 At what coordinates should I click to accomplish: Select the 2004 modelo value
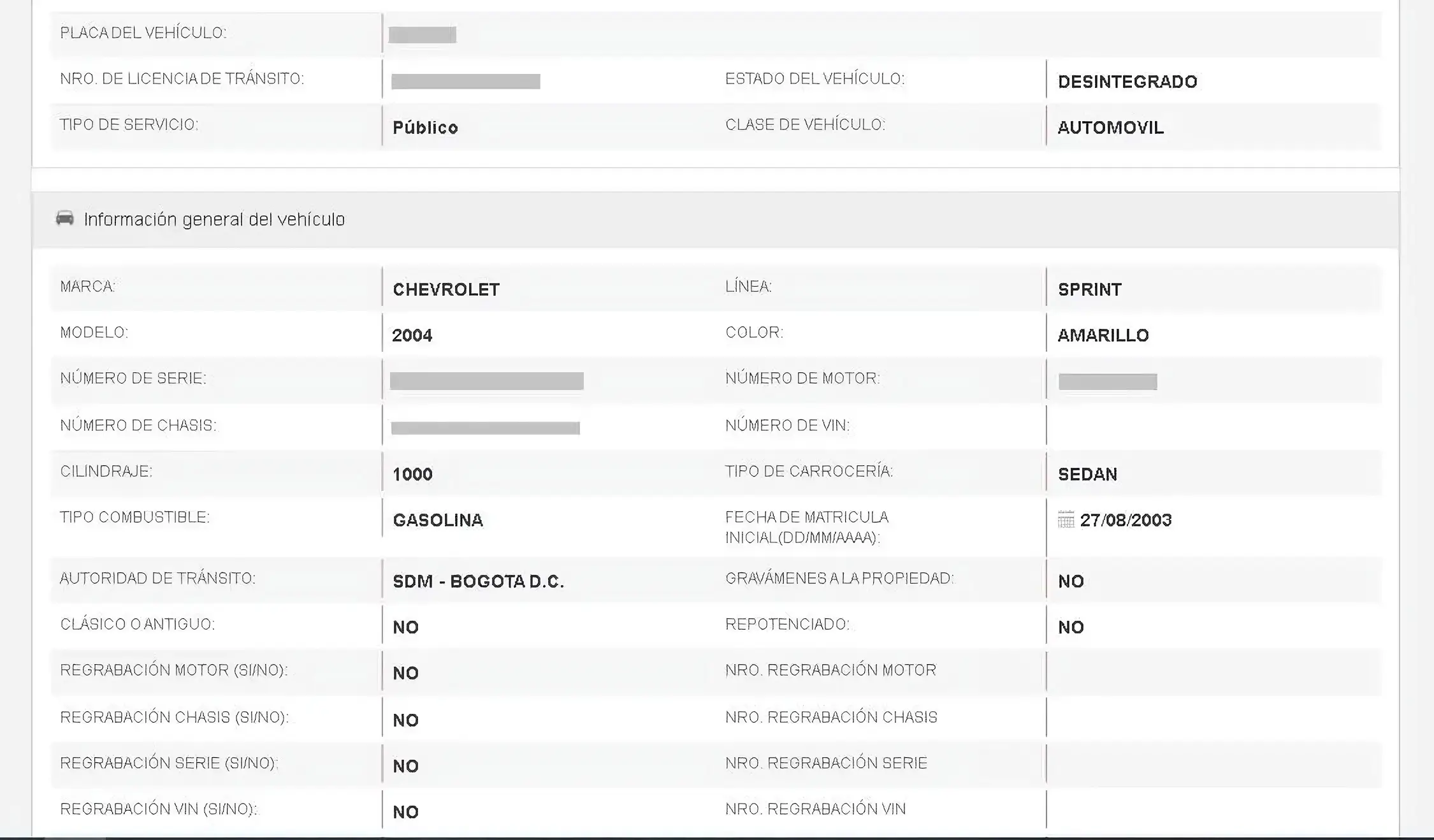pos(412,335)
